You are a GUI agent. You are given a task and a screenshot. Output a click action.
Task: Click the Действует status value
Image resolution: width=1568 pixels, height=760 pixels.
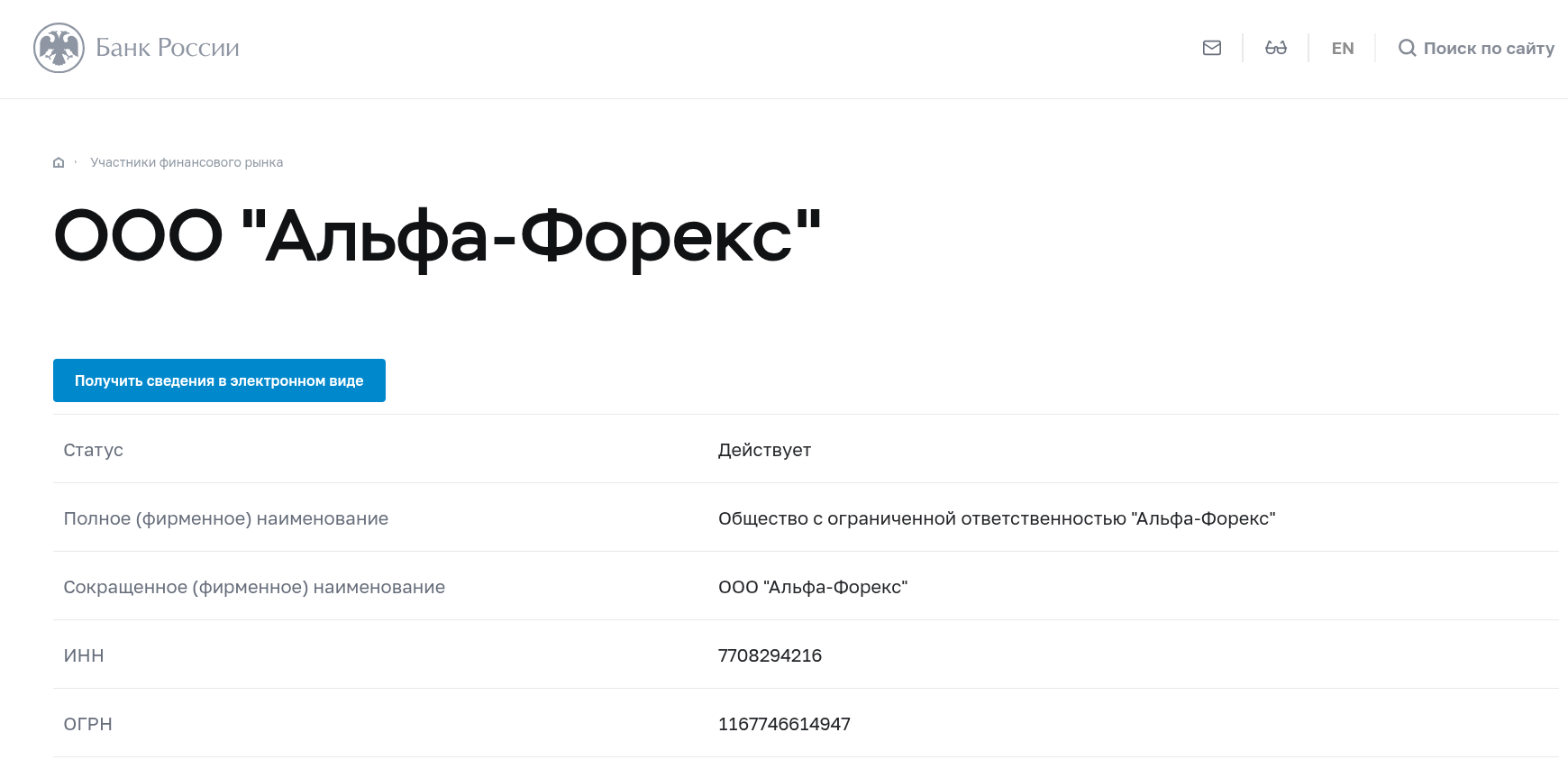pos(764,450)
